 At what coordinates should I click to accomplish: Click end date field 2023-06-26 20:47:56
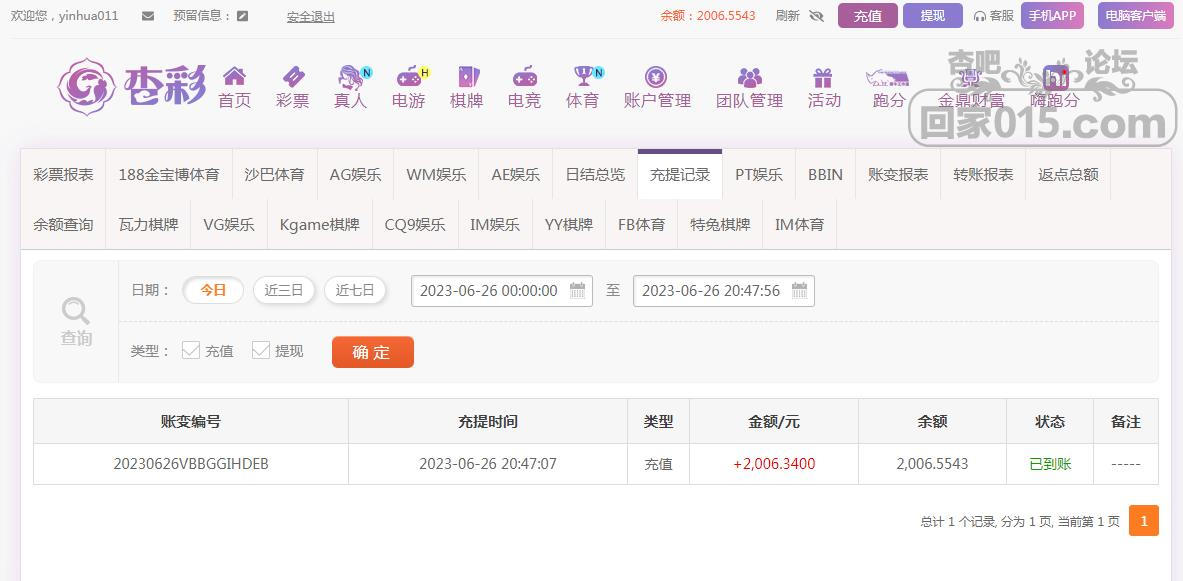pos(724,290)
